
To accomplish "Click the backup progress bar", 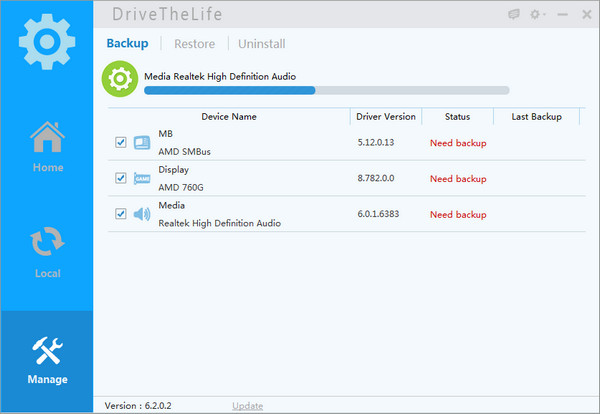I will 326,90.
